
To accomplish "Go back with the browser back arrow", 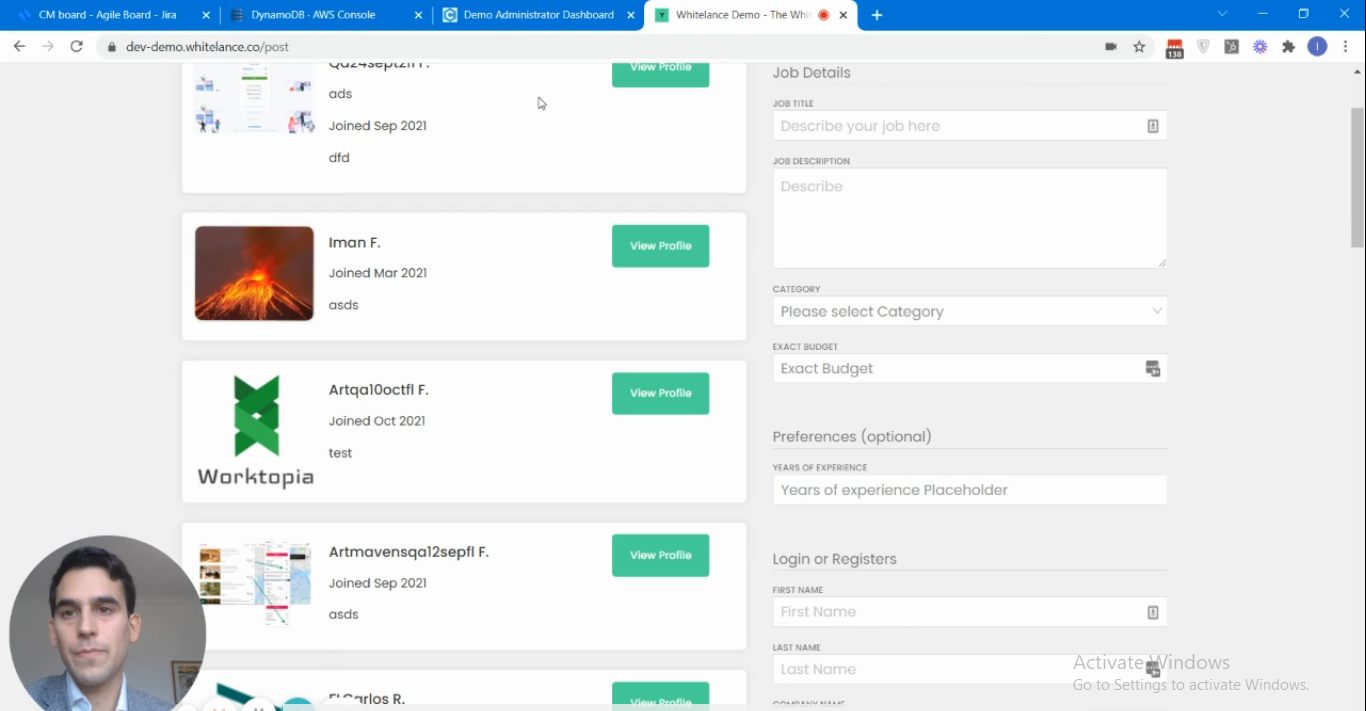I will tap(19, 46).
